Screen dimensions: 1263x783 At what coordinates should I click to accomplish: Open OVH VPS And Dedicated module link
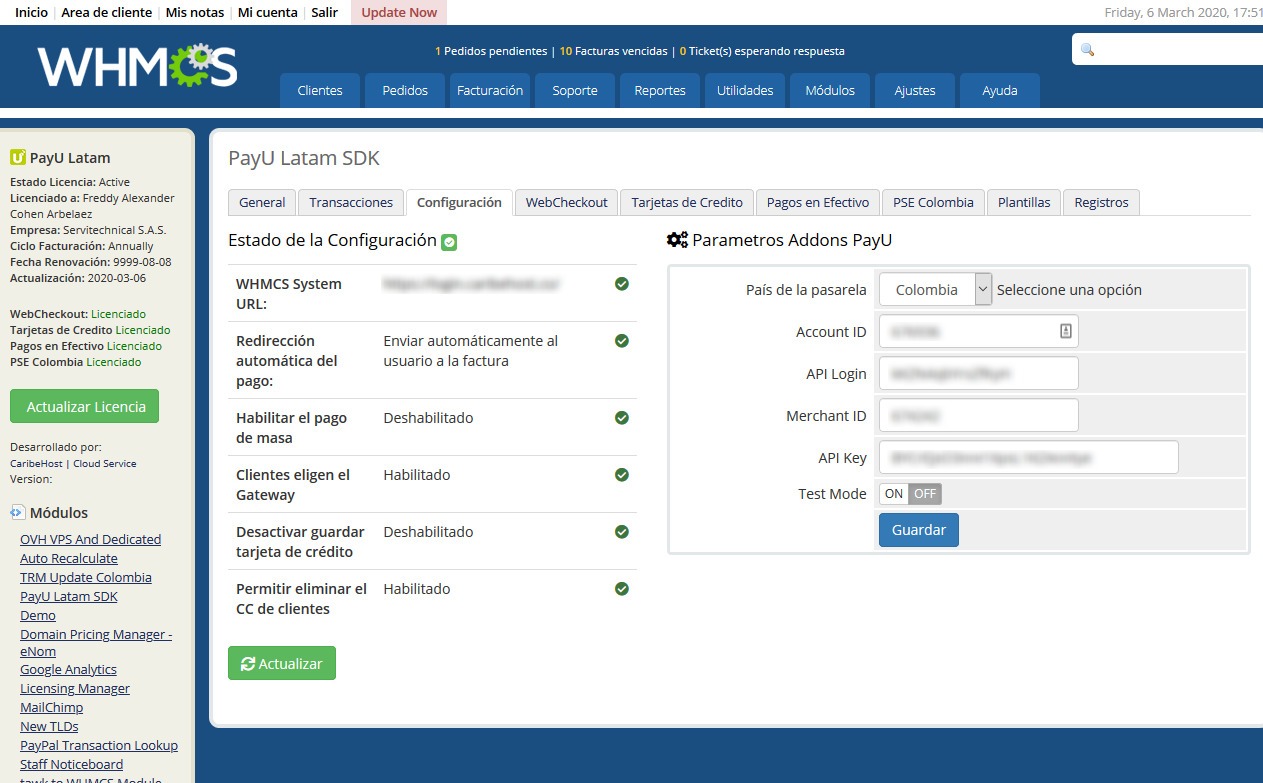pos(90,539)
